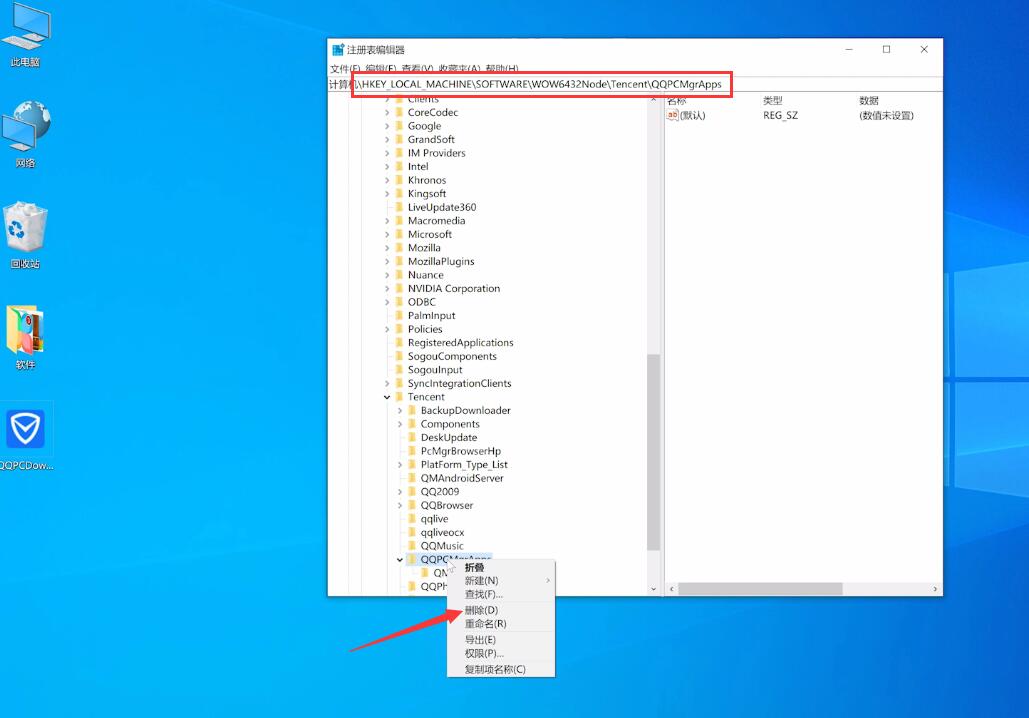Viewport: 1029px width, 718px height.
Task: Click the folder icon beside SogouInput
Action: 399,370
